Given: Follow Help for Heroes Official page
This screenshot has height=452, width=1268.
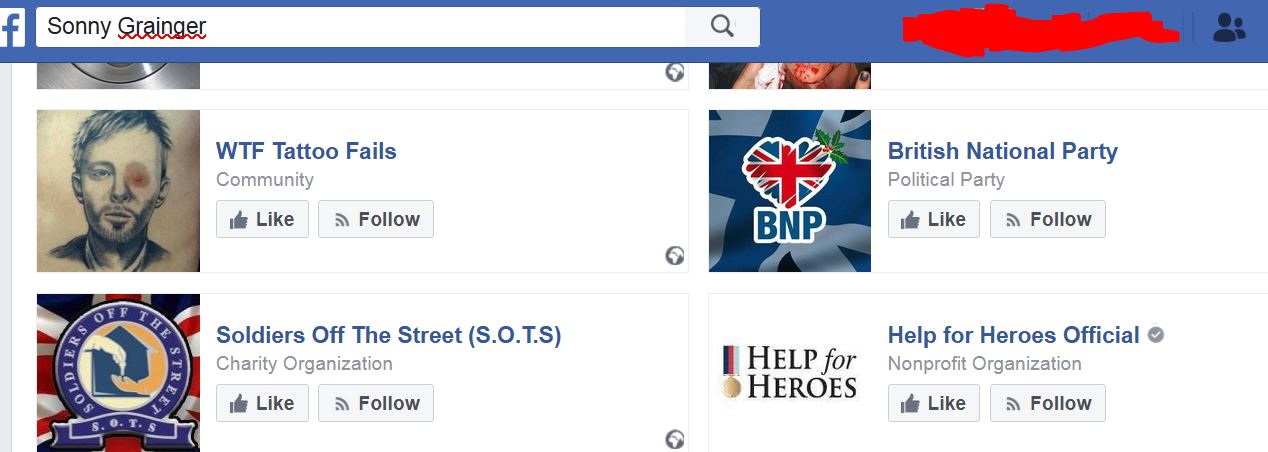Looking at the screenshot, I should click(x=1048, y=403).
